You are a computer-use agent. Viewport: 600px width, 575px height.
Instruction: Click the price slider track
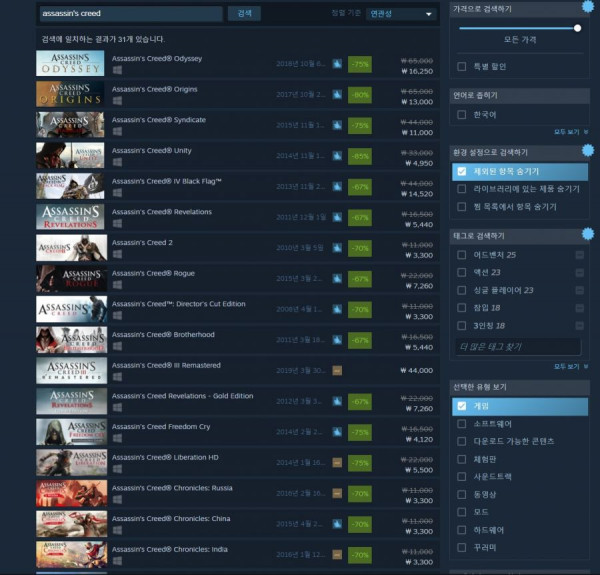tap(518, 28)
